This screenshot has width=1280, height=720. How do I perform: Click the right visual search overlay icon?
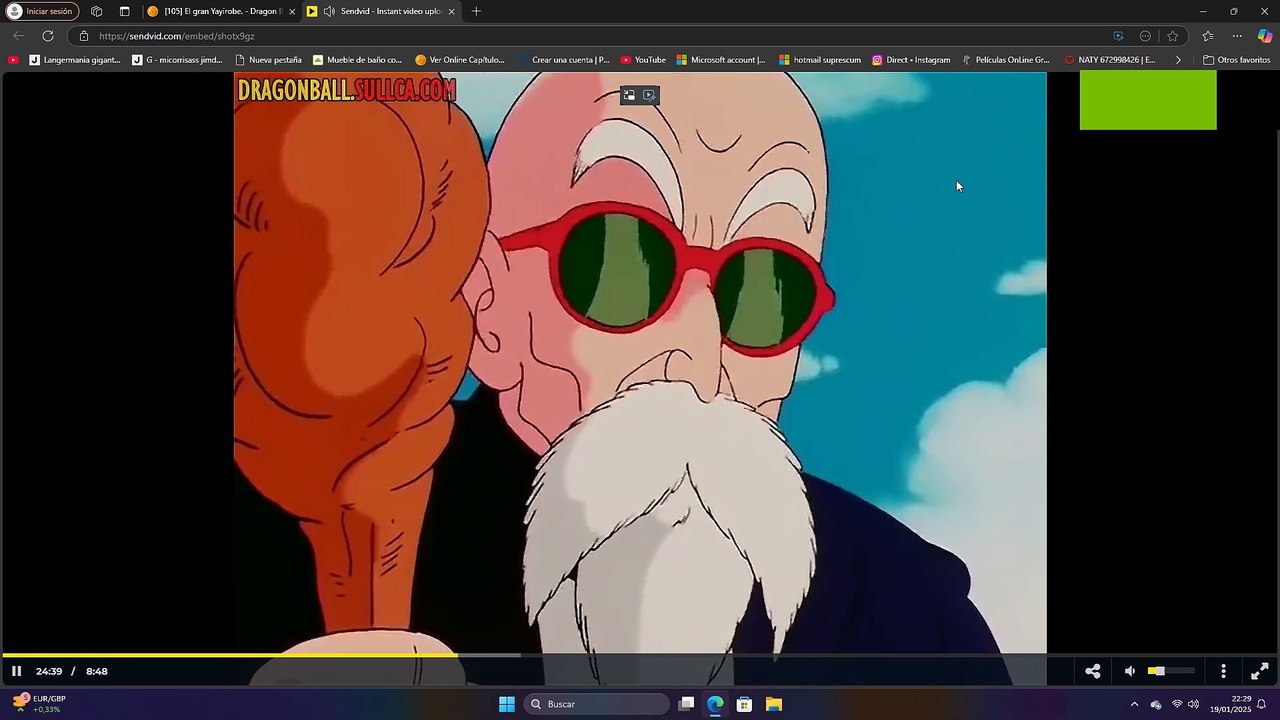(x=649, y=96)
